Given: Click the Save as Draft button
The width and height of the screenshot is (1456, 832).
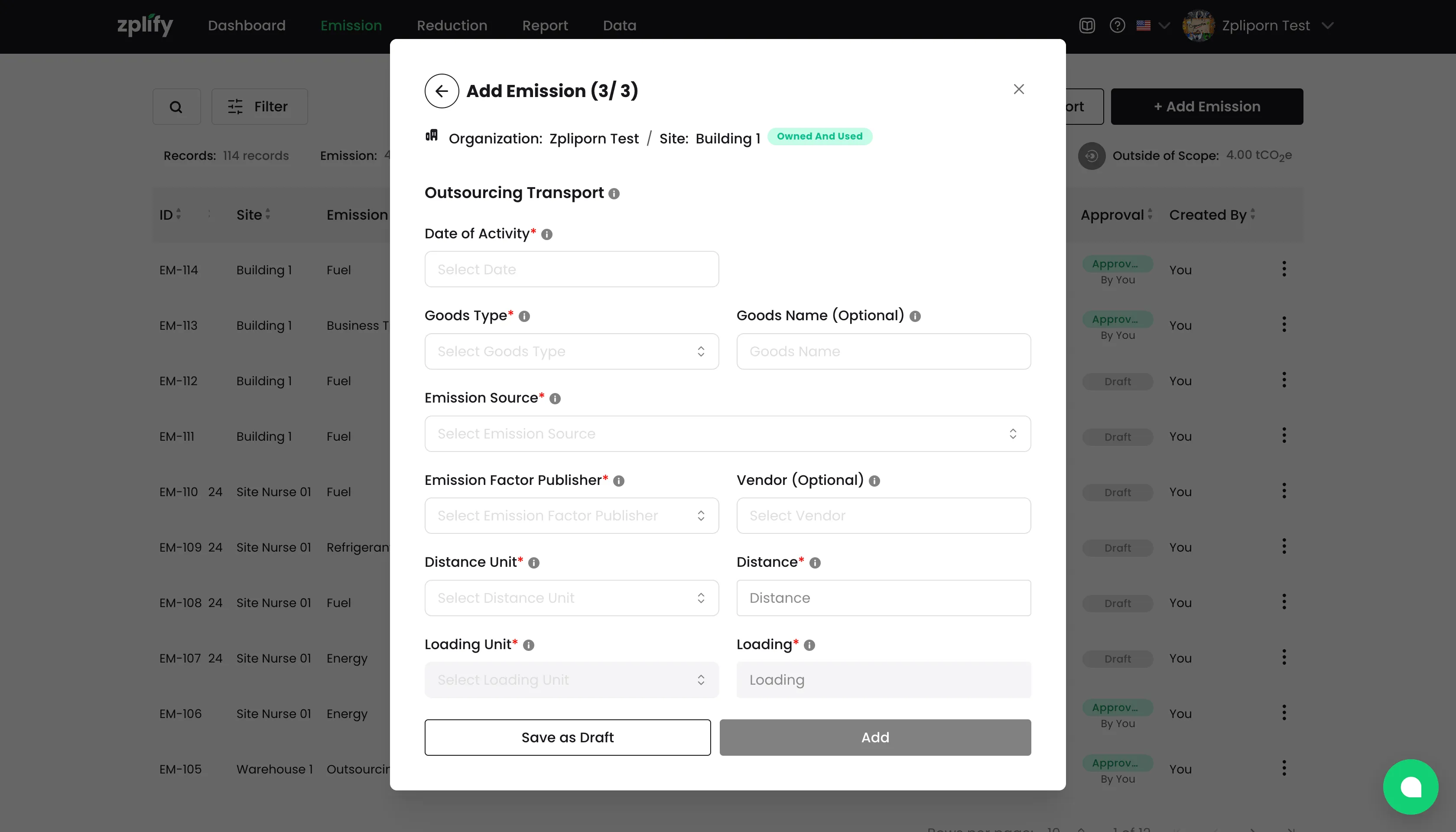Looking at the screenshot, I should pos(567,738).
